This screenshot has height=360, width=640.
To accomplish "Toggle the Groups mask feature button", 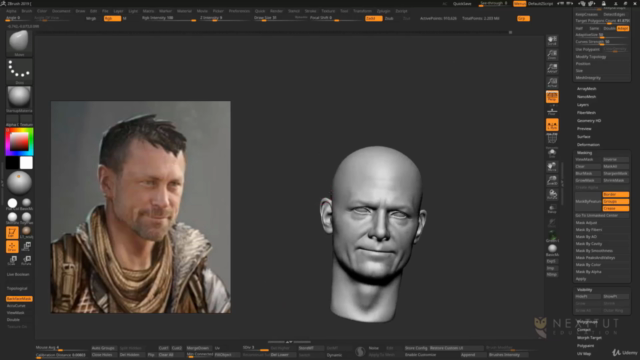I will [616, 202].
